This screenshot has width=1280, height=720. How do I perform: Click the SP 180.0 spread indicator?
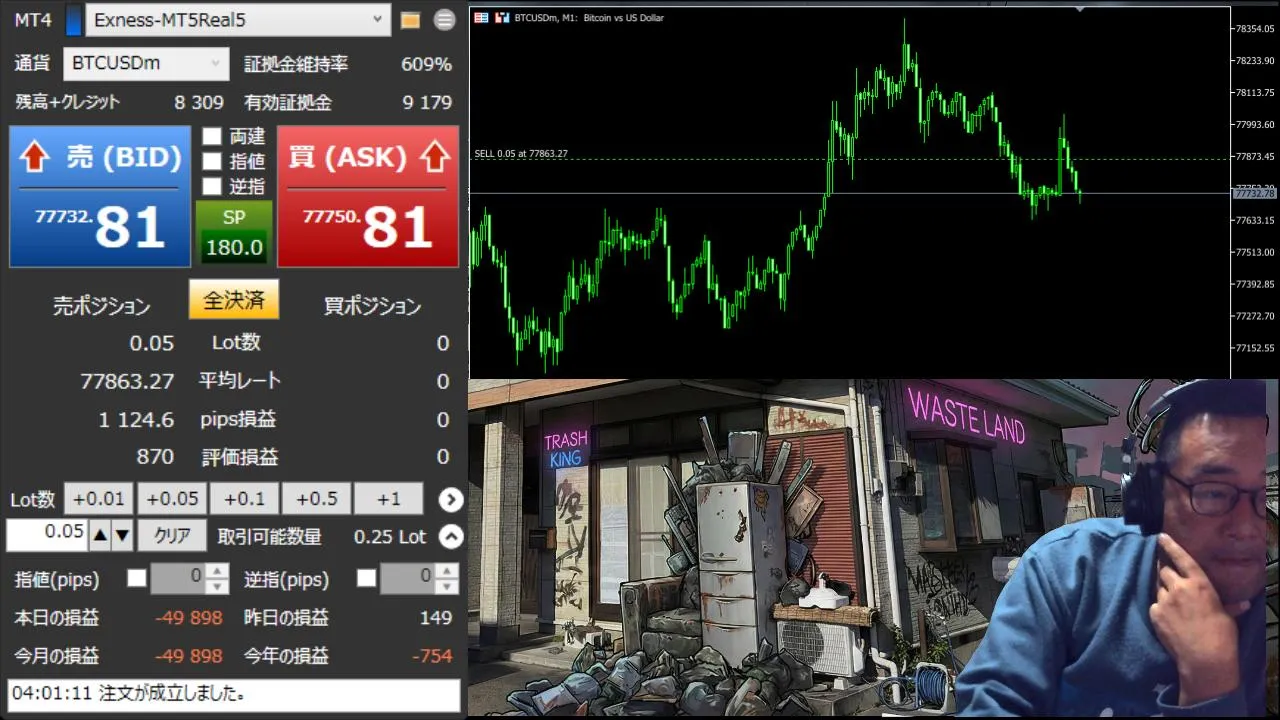click(234, 233)
